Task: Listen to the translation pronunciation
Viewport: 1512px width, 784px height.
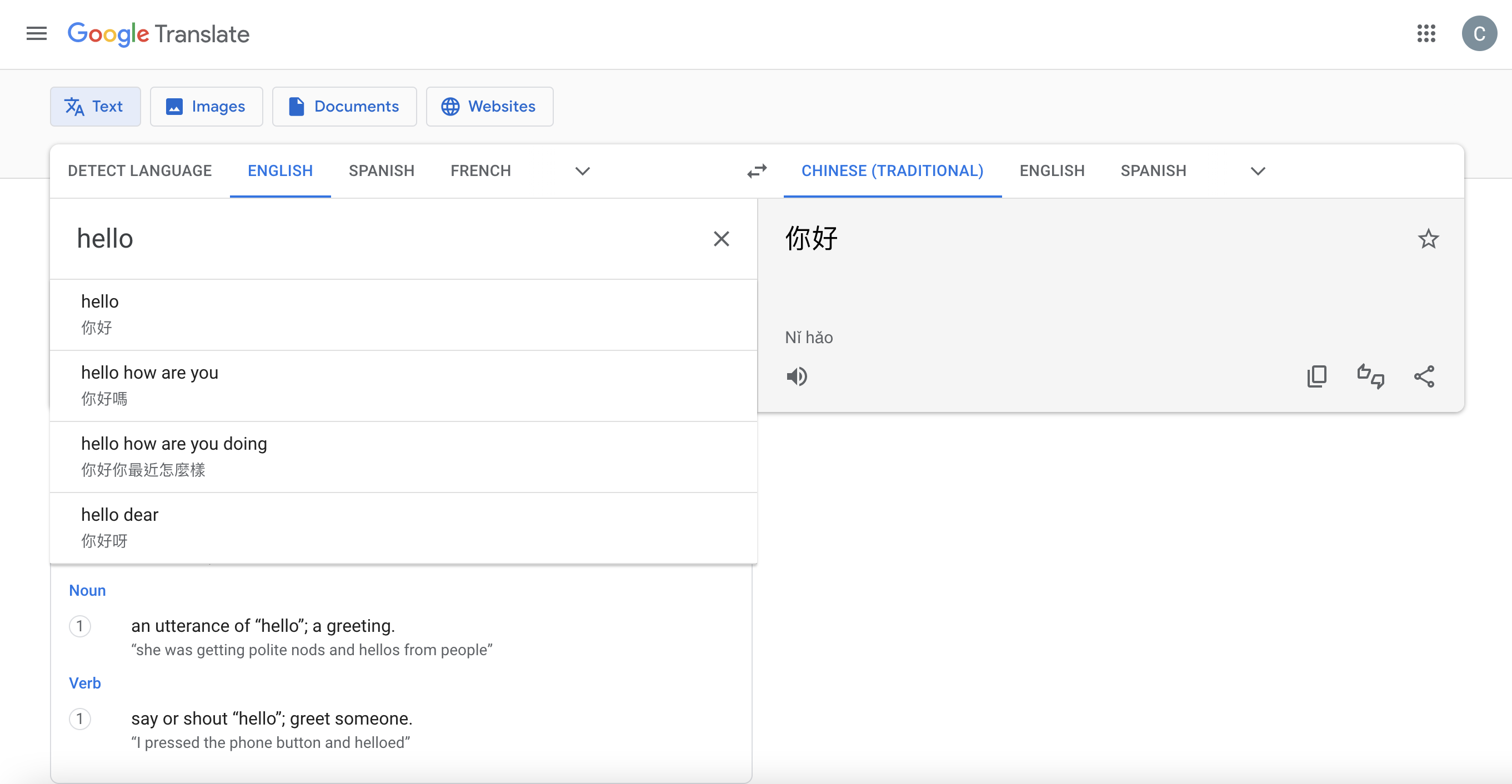Action: point(798,376)
